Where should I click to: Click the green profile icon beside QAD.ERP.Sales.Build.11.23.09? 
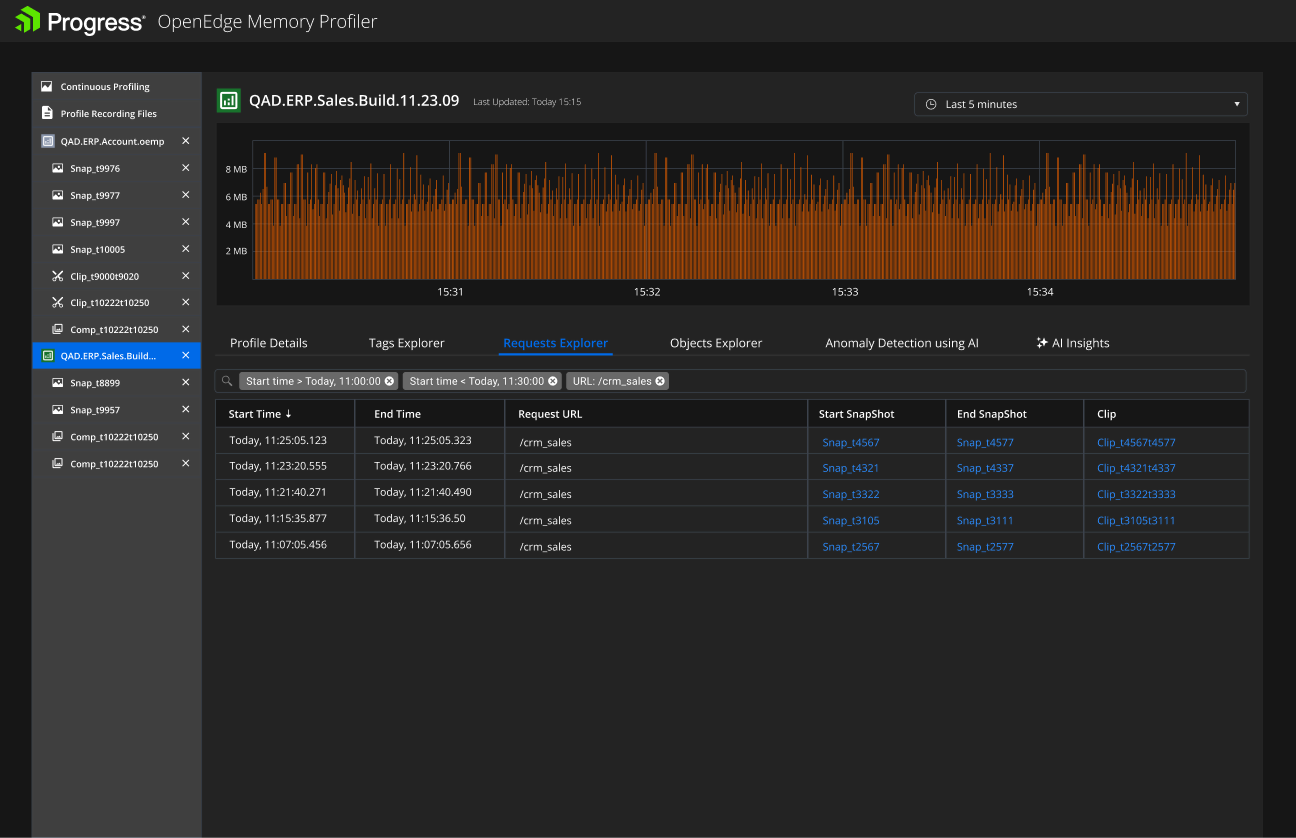coord(229,100)
